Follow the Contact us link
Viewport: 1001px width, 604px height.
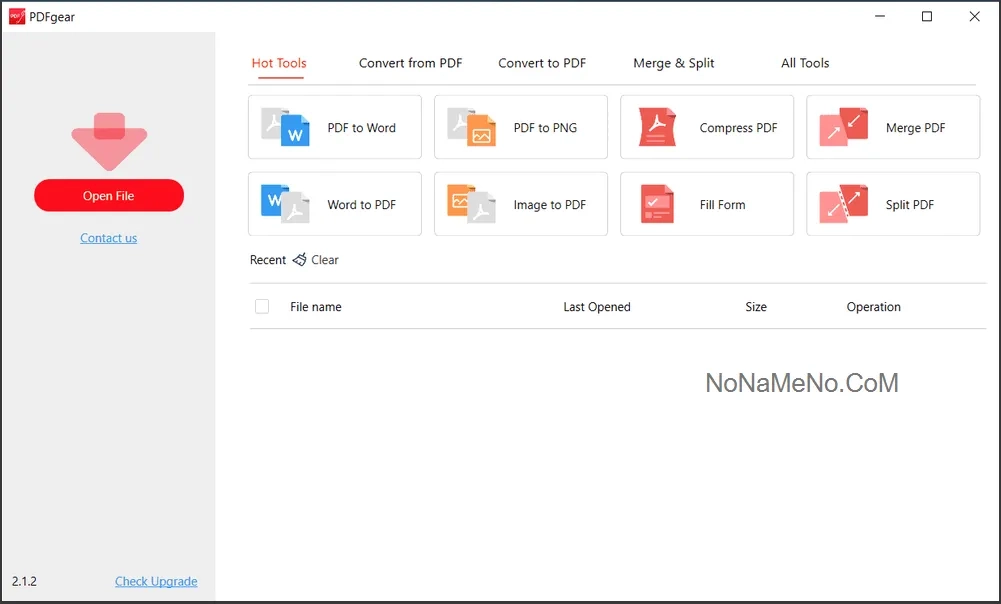click(x=109, y=238)
